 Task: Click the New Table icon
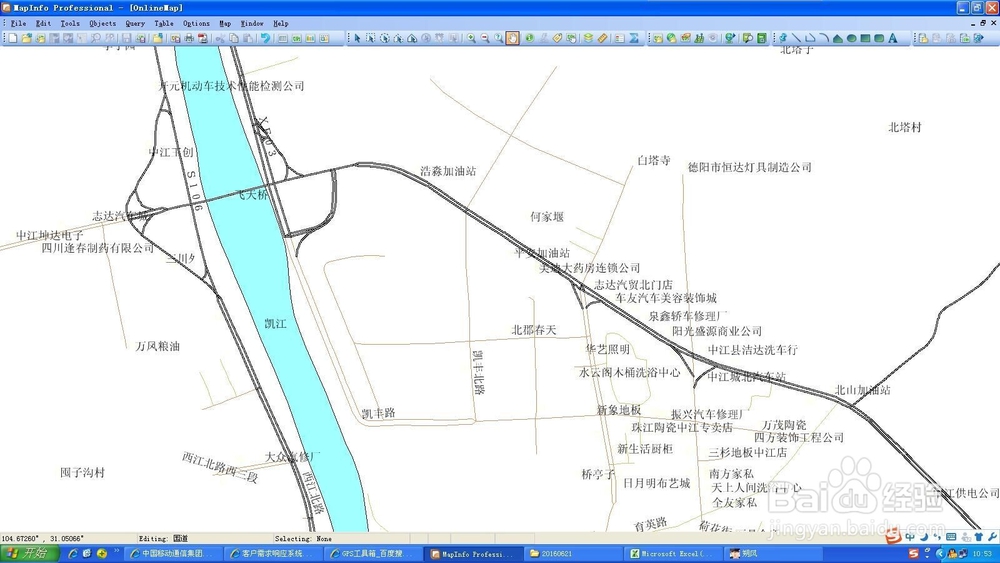pyautogui.click(x=13, y=38)
